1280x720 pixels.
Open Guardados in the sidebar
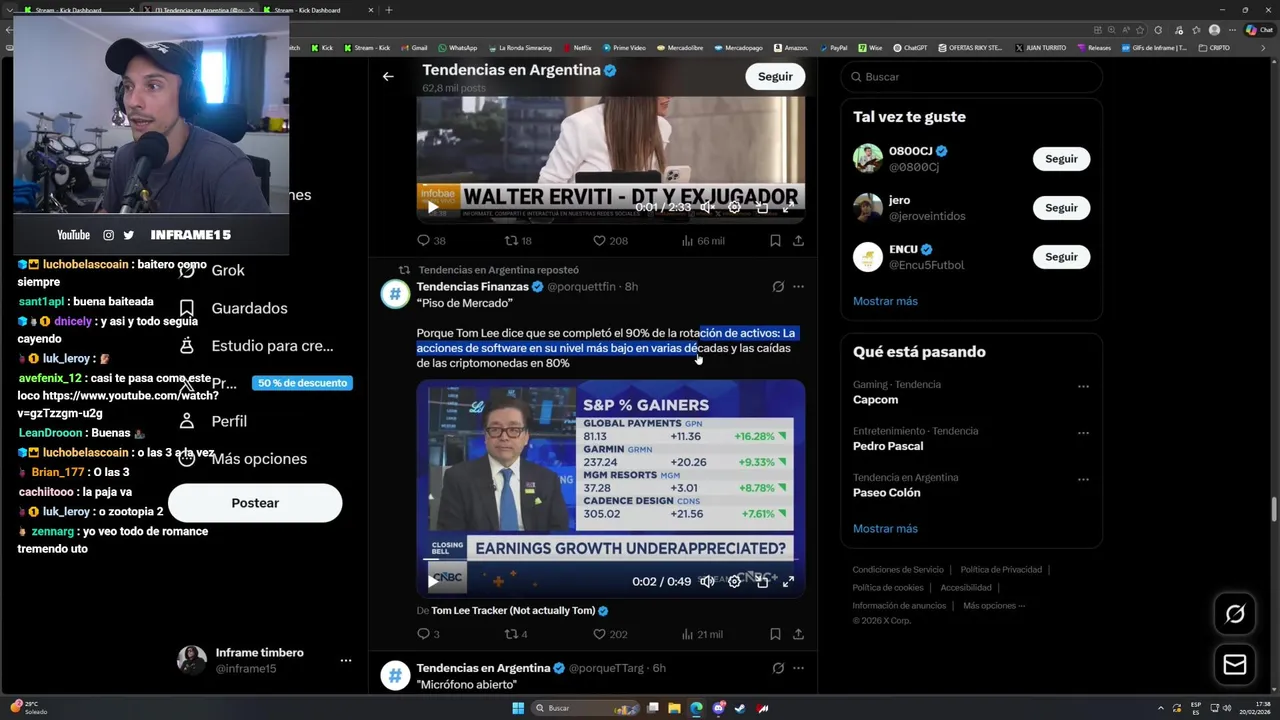coord(232,308)
